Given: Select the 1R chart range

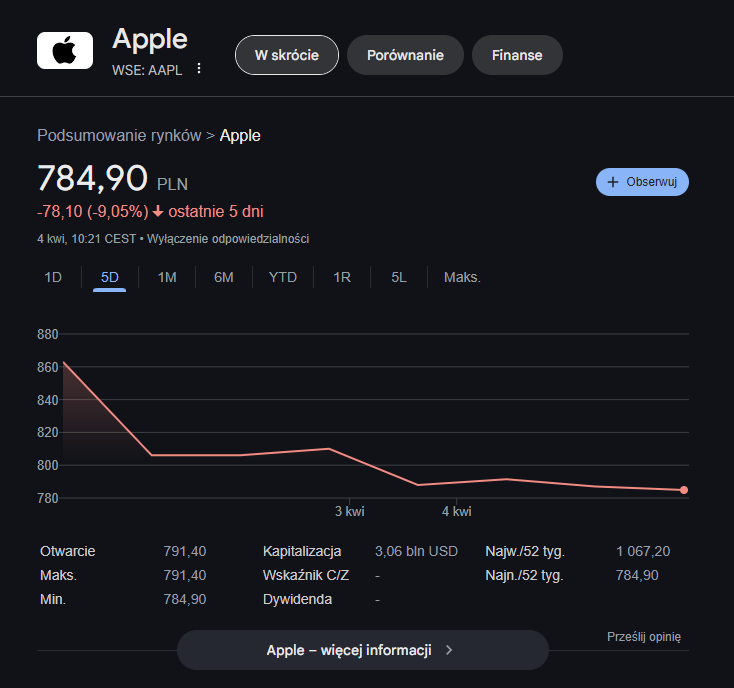Looking at the screenshot, I should [x=342, y=278].
